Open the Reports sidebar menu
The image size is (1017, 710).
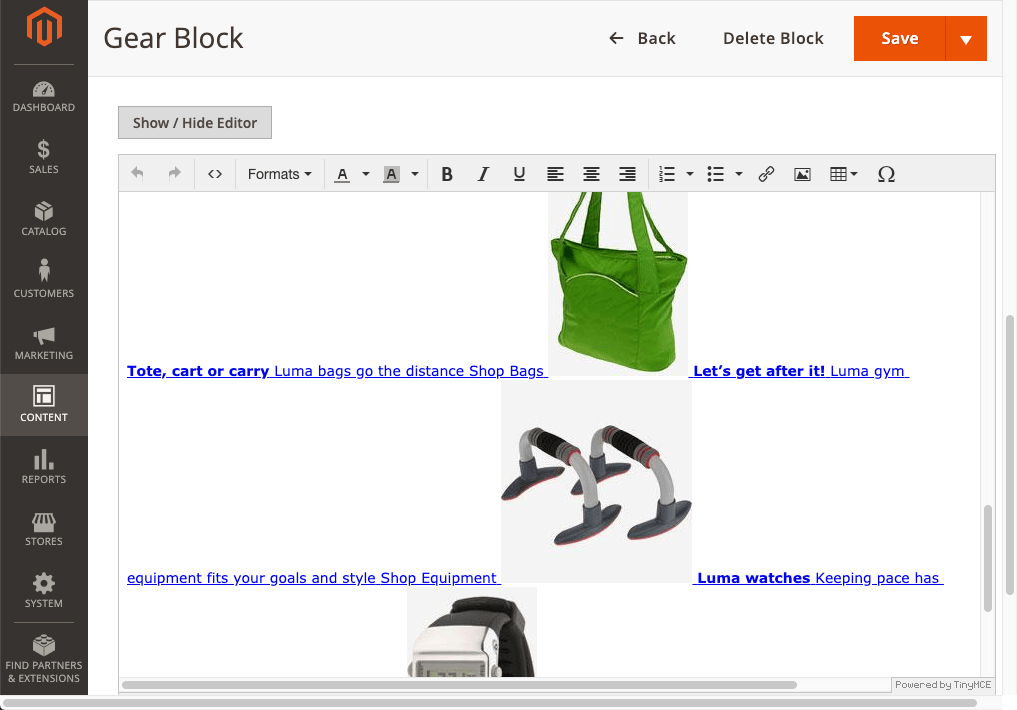43,467
